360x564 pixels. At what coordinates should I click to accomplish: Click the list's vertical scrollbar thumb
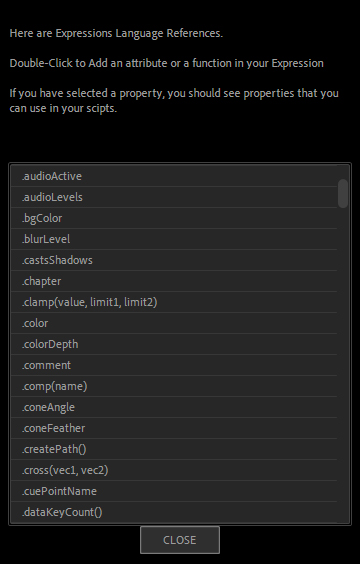tap(343, 194)
